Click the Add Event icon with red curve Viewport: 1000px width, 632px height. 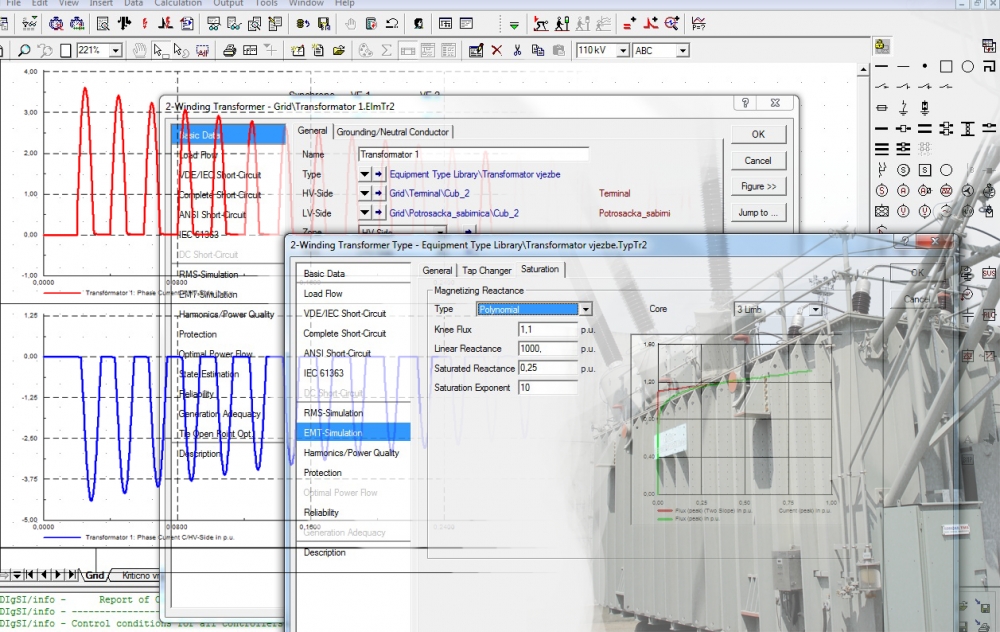click(x=651, y=24)
